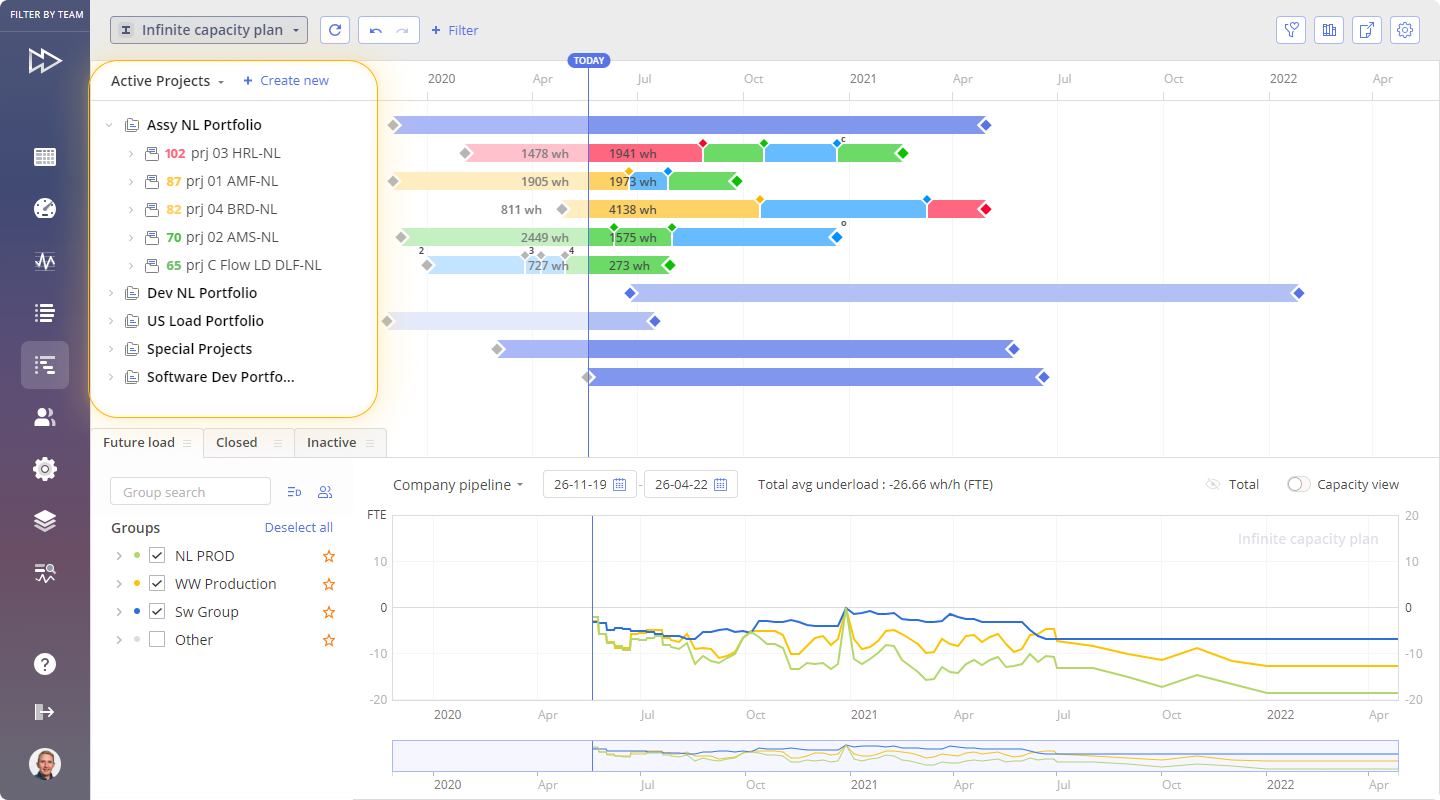Switch to the Inactive tab

coord(331,442)
